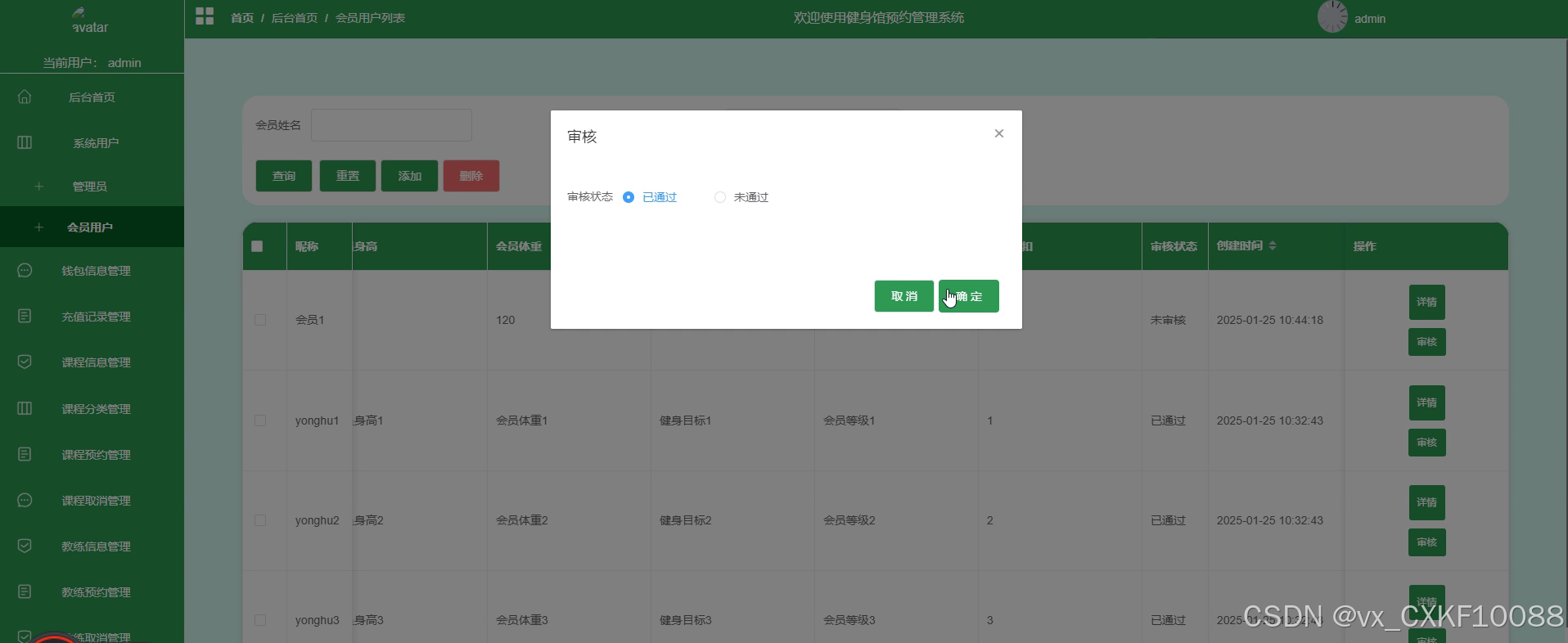Open 详情 for 会员1 row

1427,302
